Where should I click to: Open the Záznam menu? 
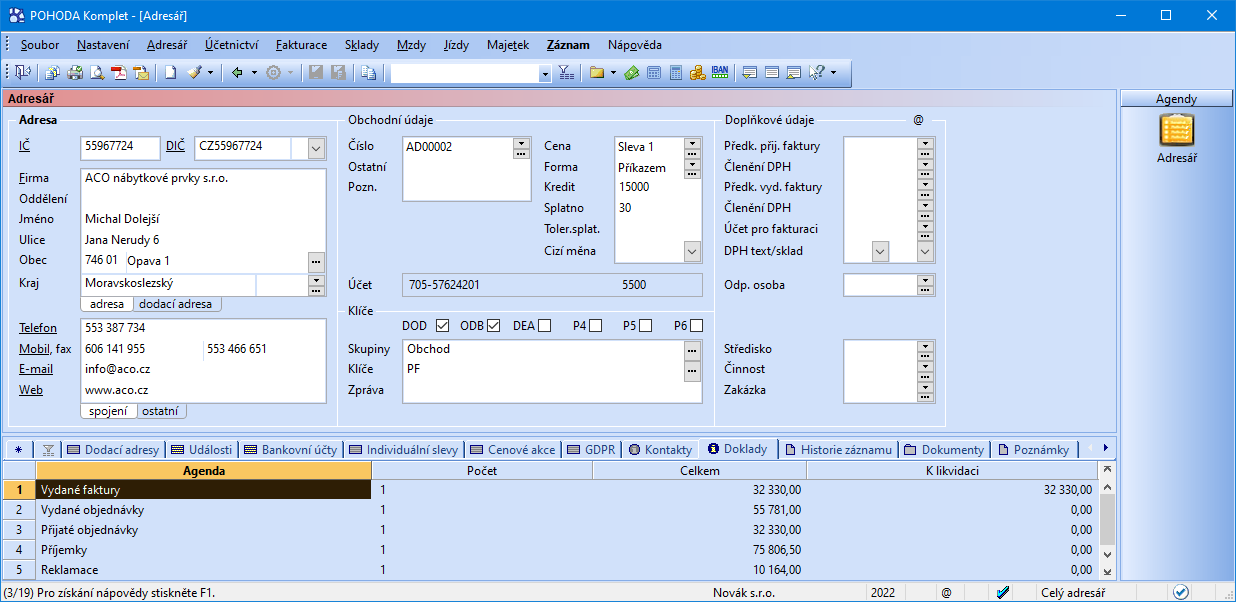point(568,45)
